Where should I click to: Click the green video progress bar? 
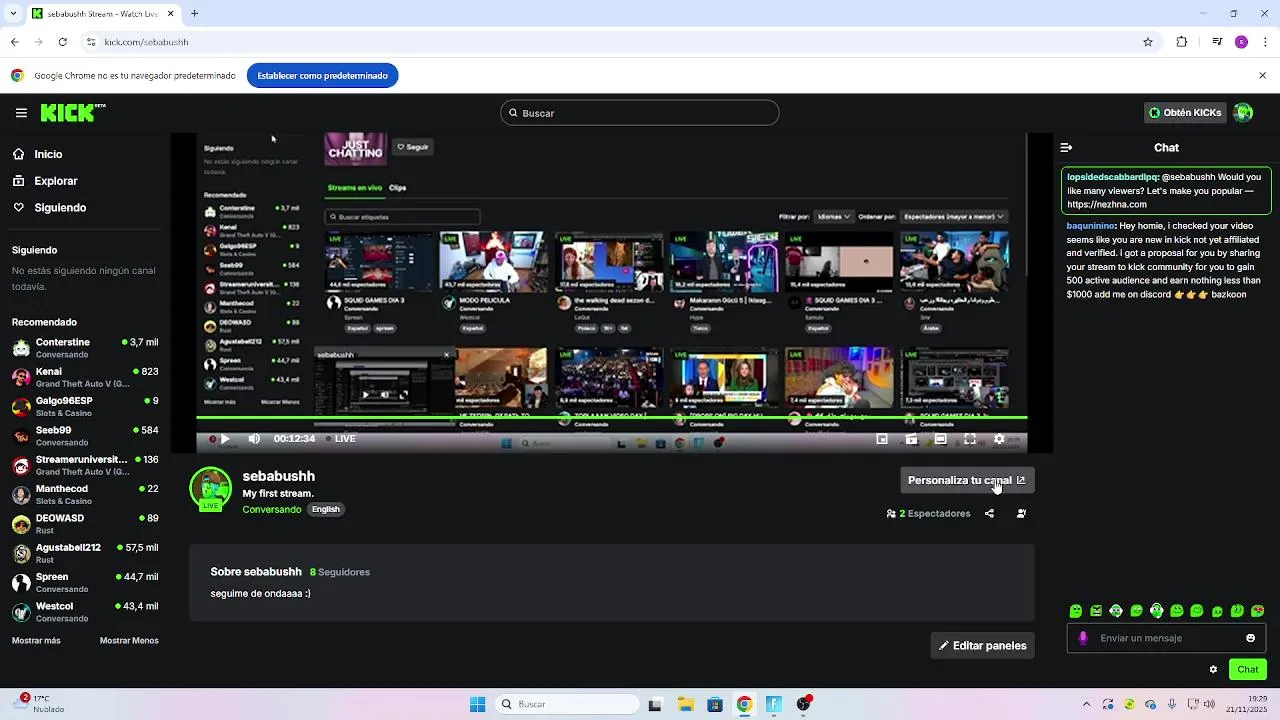click(612, 418)
